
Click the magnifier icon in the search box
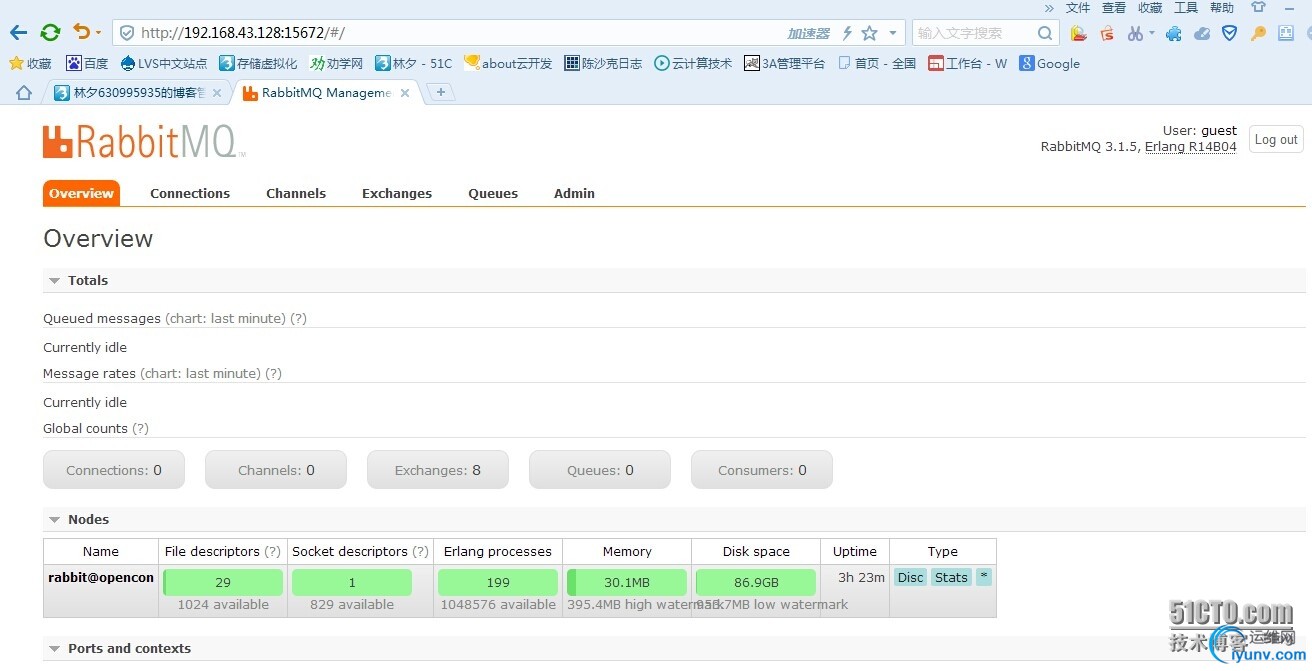1045,33
